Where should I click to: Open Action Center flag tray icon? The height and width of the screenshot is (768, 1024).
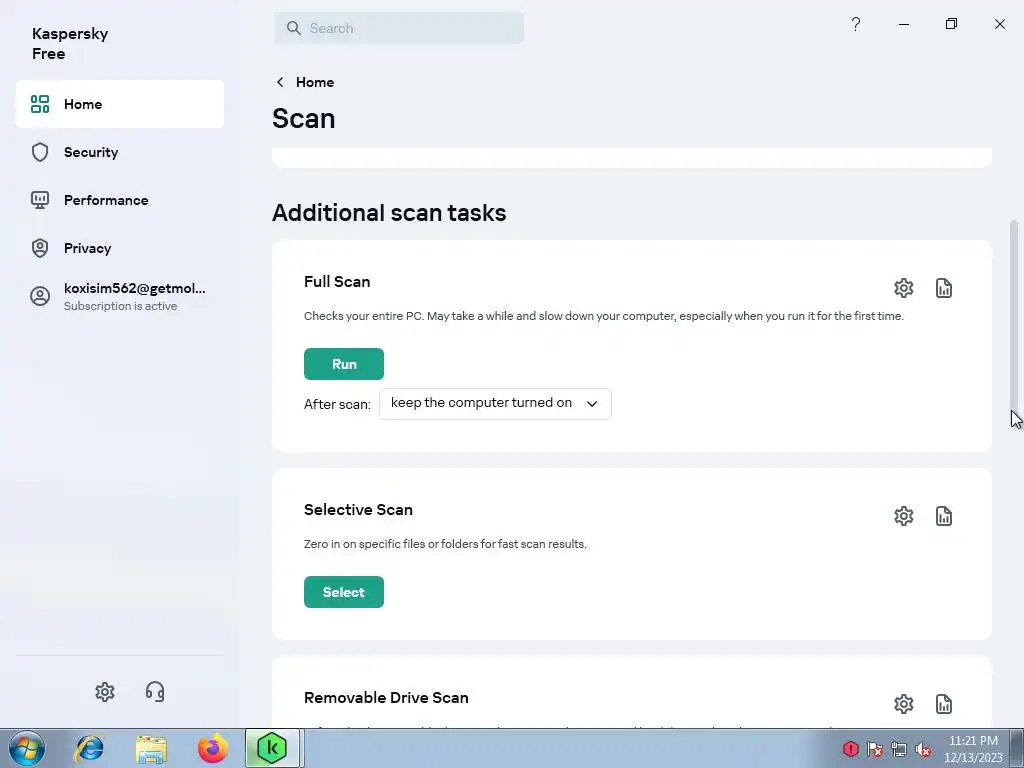[874, 748]
